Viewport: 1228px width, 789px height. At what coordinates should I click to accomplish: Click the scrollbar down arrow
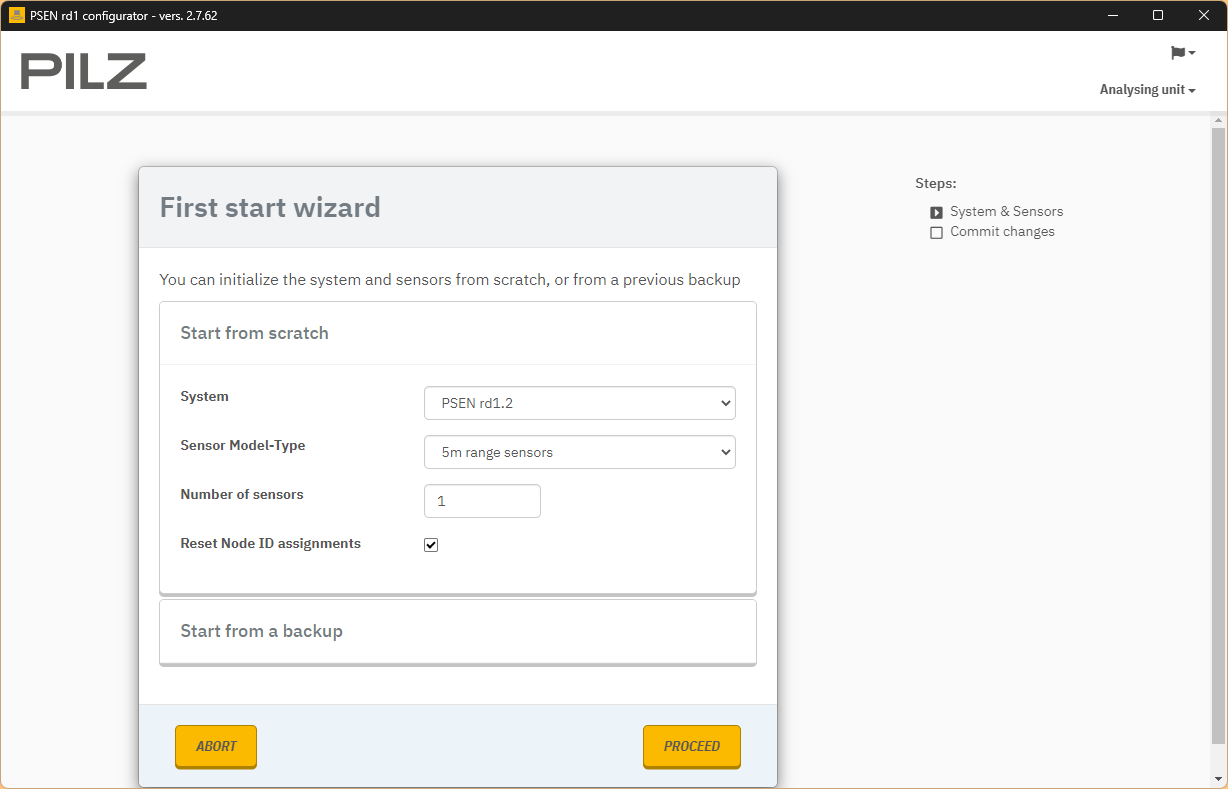tap(1218, 778)
